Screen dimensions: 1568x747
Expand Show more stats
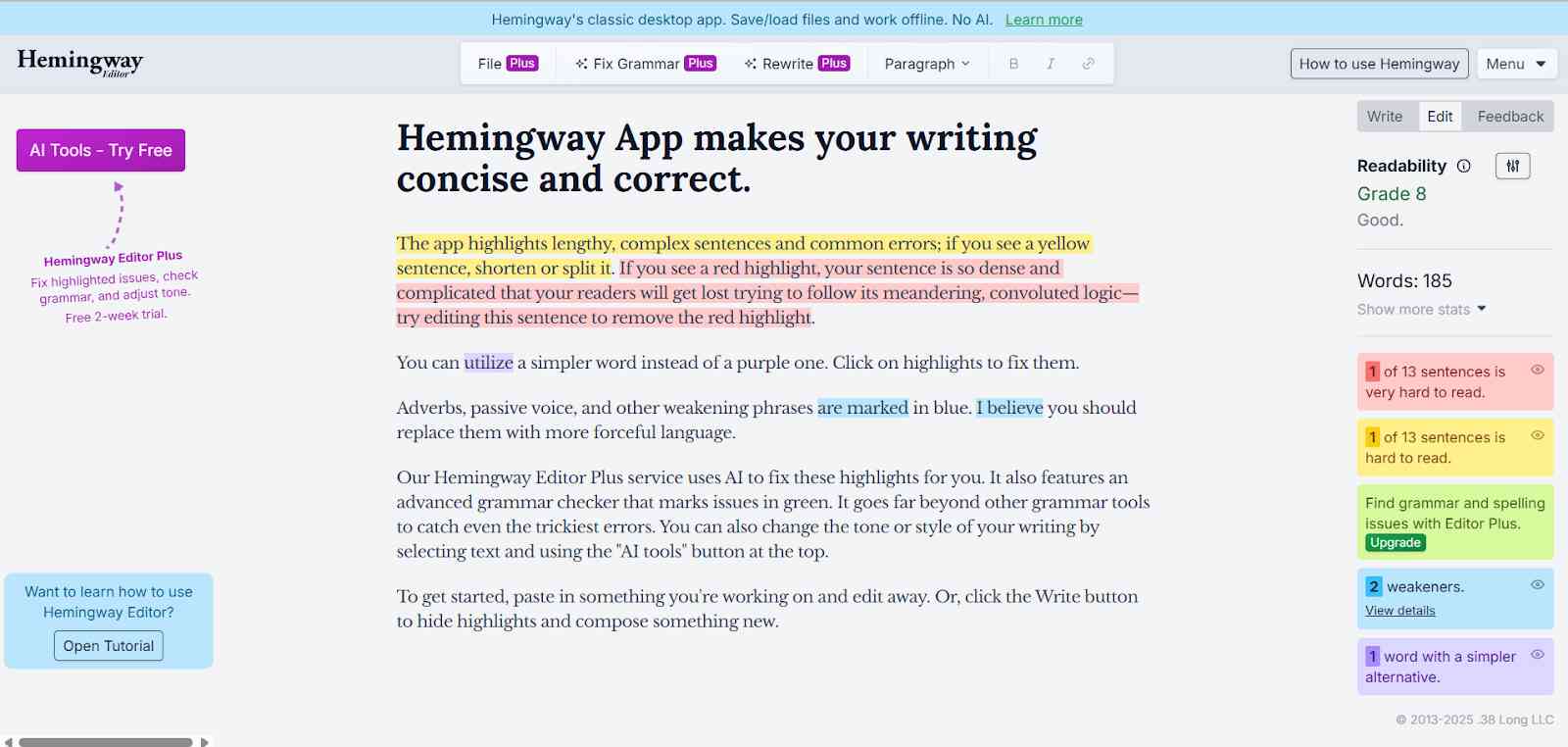click(1422, 310)
